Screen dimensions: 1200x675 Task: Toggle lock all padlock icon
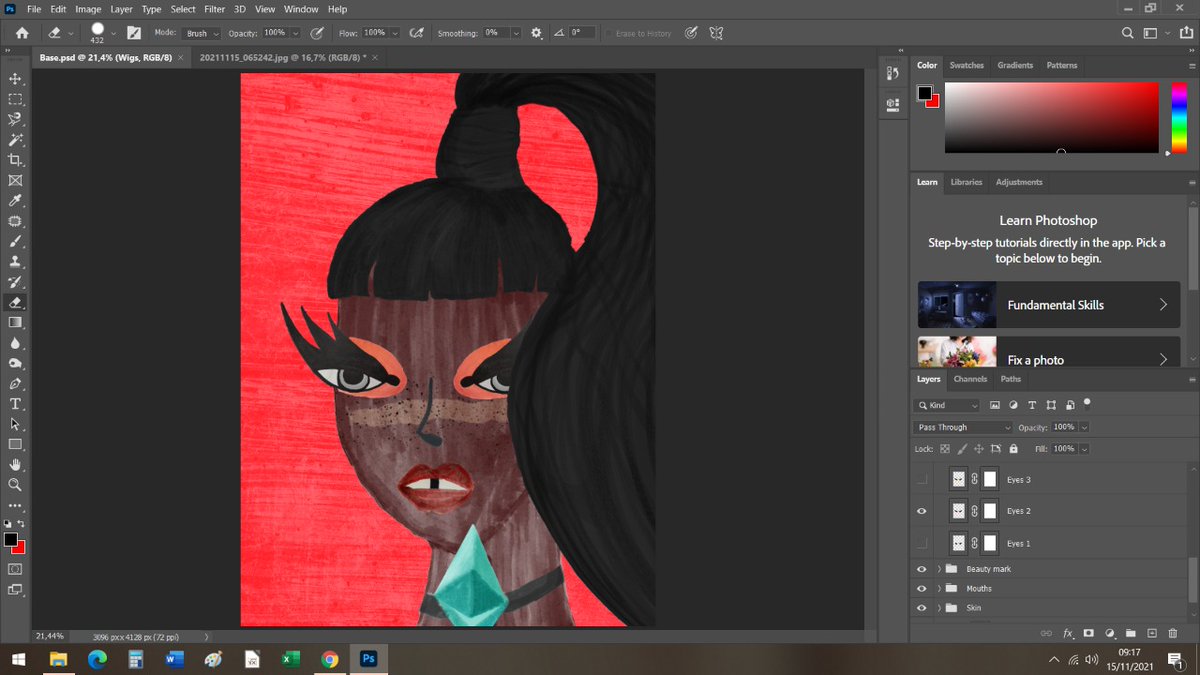(x=1014, y=449)
